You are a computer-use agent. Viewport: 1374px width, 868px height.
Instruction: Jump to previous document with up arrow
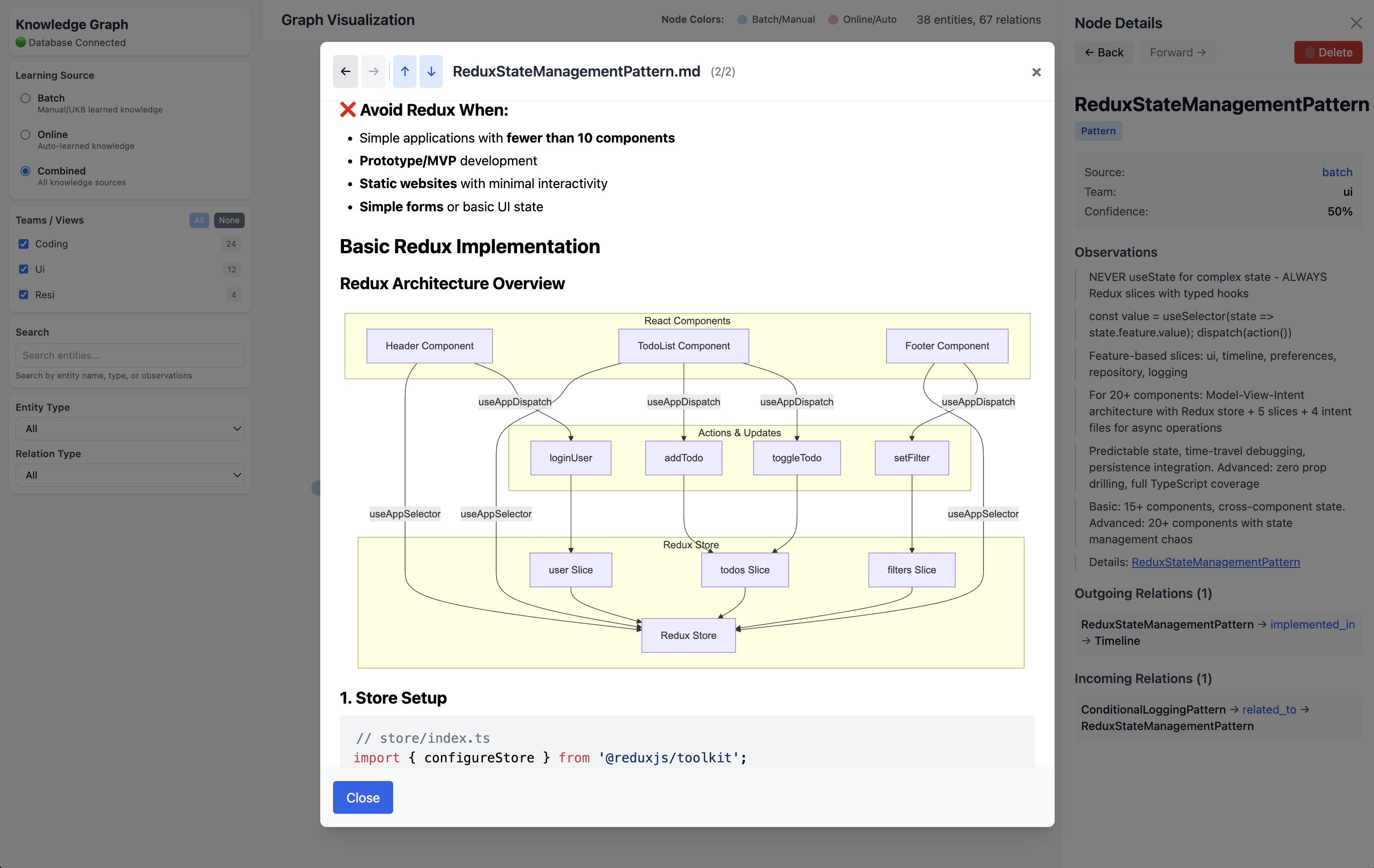pos(405,71)
